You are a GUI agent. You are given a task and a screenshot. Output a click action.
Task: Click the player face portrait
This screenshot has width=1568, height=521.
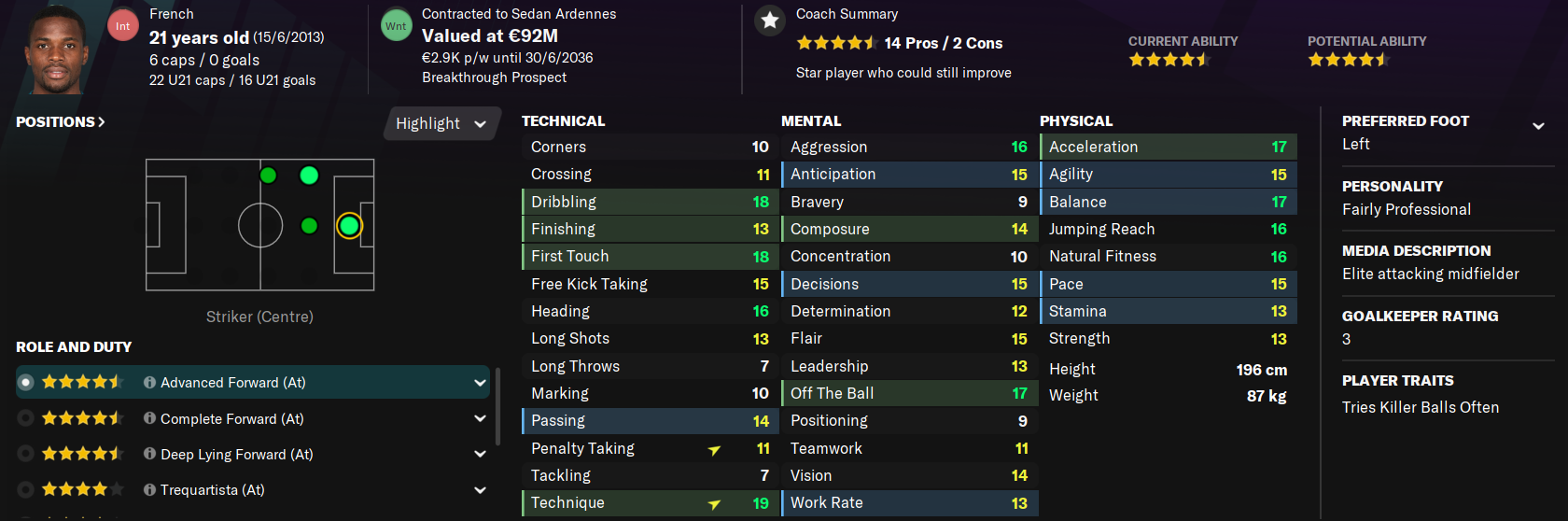57,49
